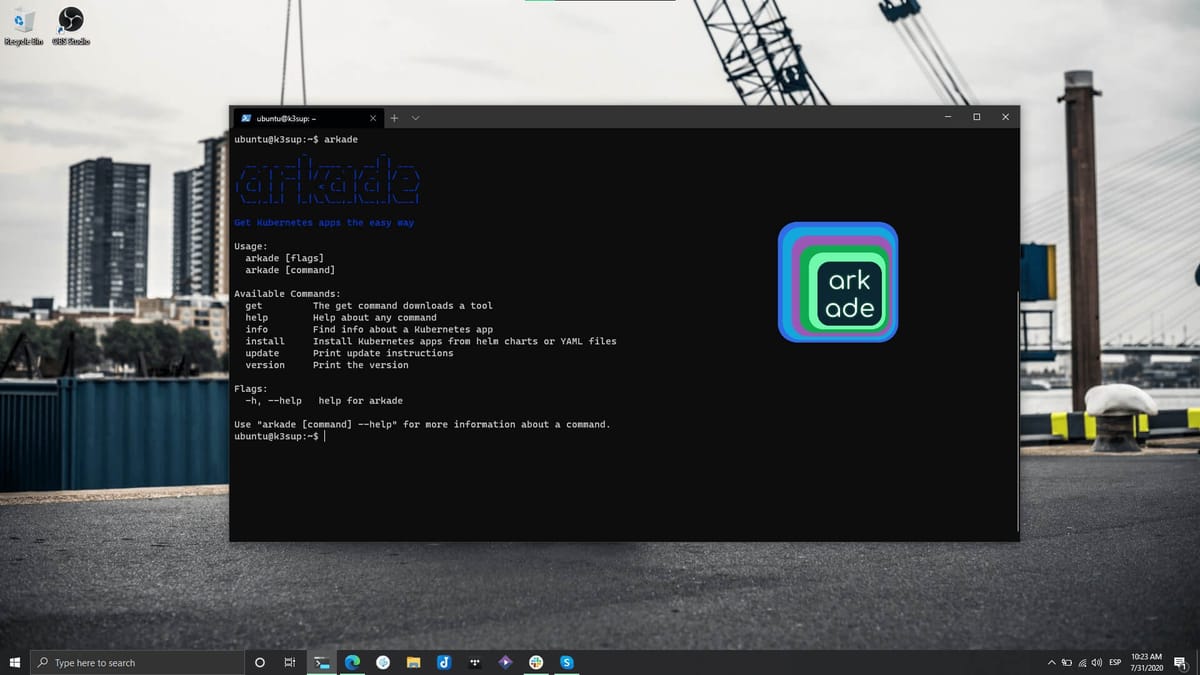Click the 'get' command row
The width and height of the screenshot is (1200, 675).
(x=369, y=306)
